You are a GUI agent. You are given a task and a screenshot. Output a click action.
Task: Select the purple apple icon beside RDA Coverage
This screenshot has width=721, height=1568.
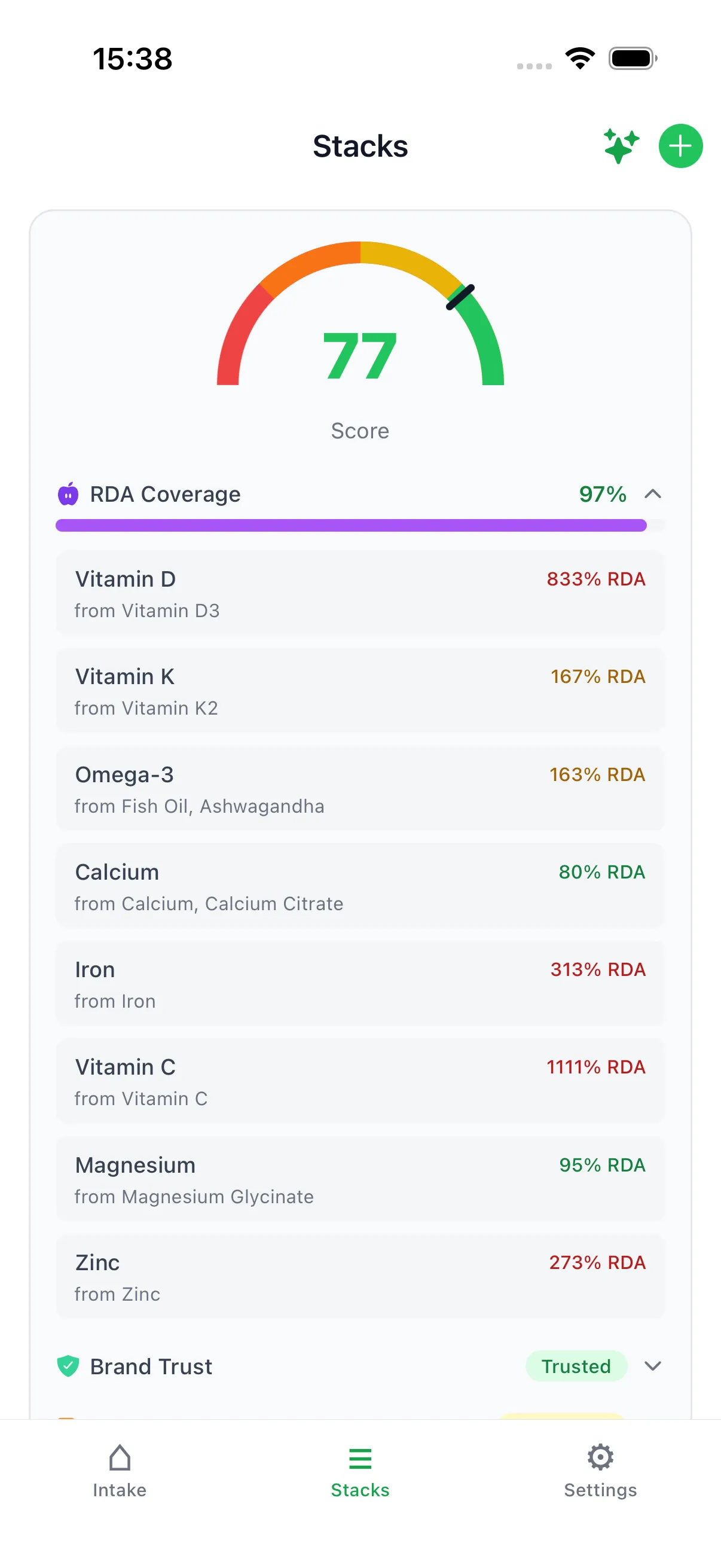[68, 494]
